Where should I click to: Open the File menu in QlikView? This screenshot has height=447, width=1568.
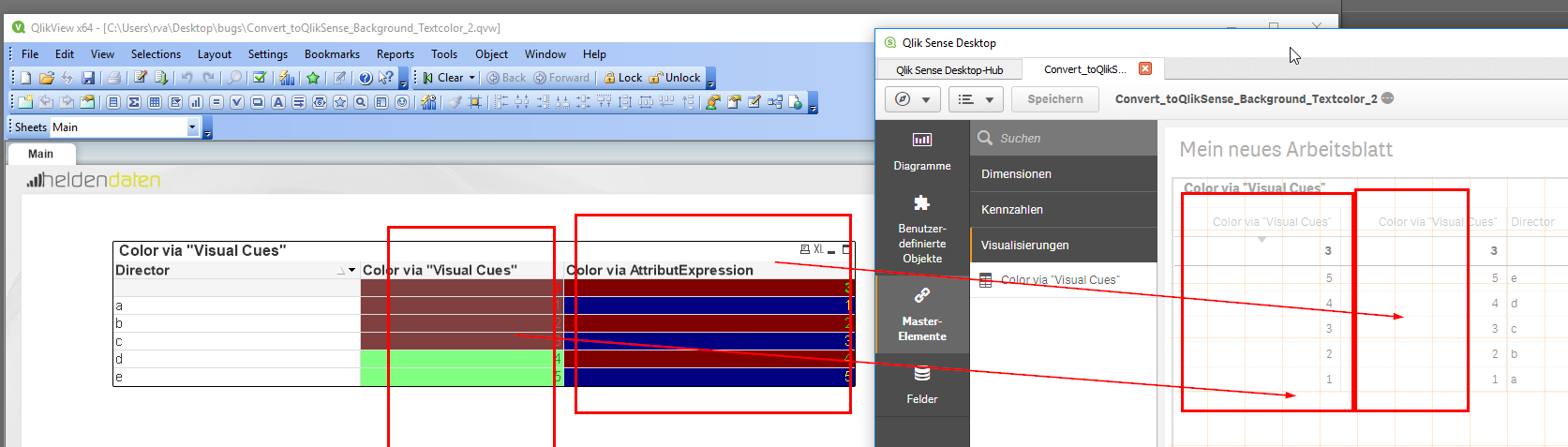tap(30, 54)
